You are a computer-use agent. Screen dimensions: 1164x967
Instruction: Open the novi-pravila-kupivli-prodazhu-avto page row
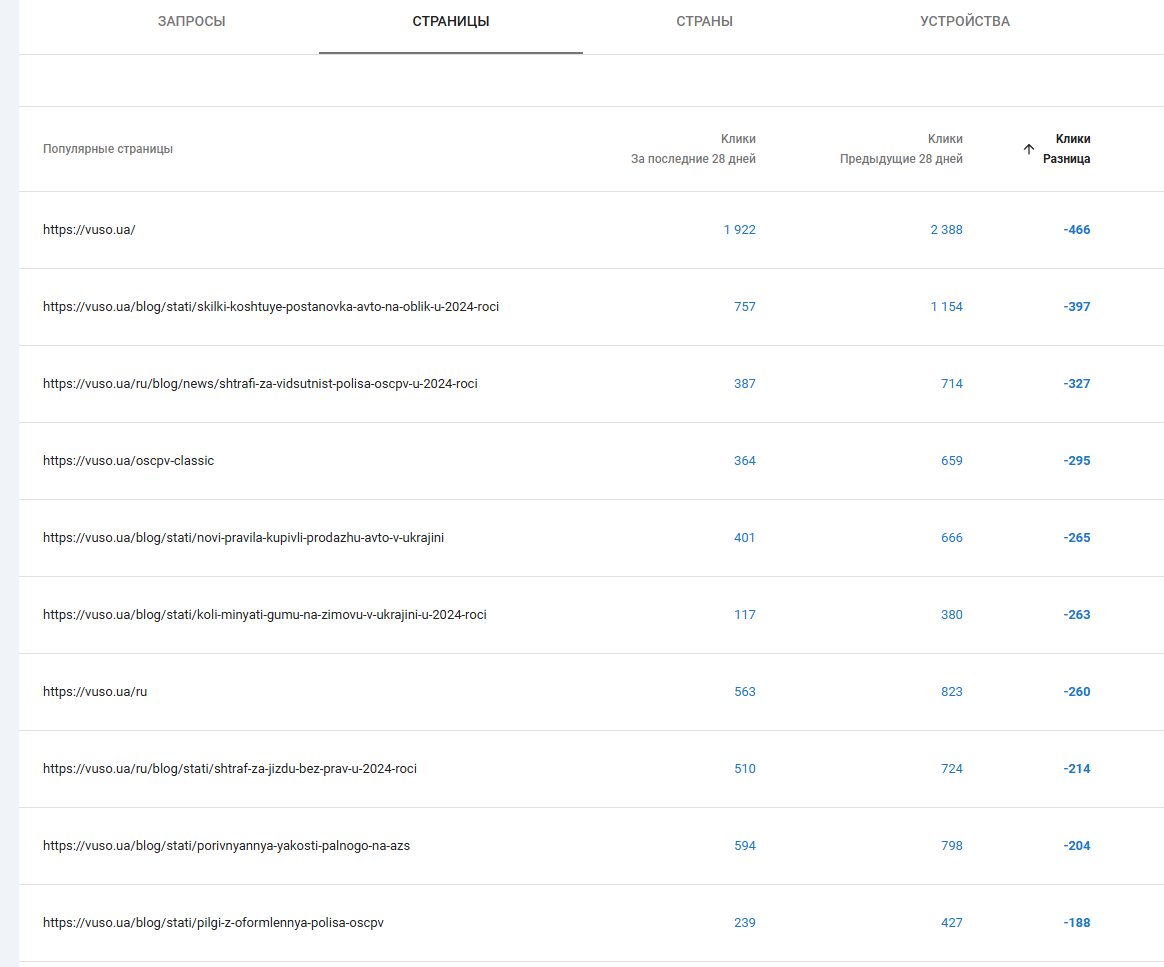pos(243,538)
